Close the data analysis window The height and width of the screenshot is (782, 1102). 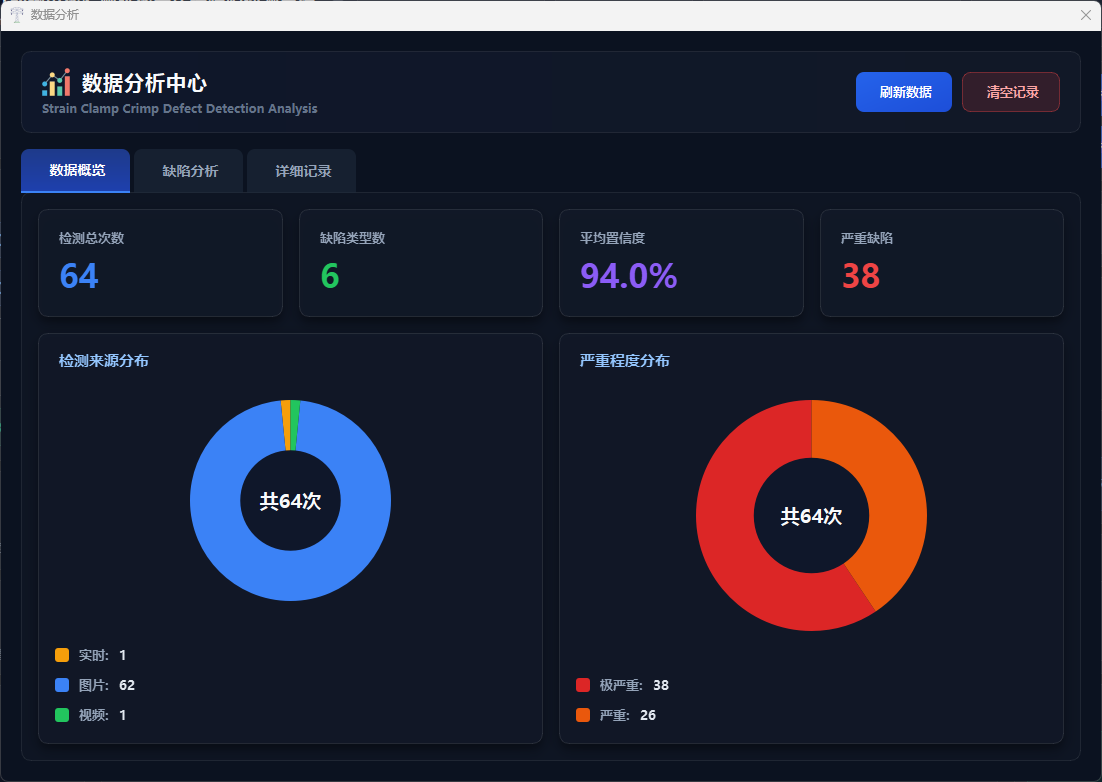click(1085, 15)
